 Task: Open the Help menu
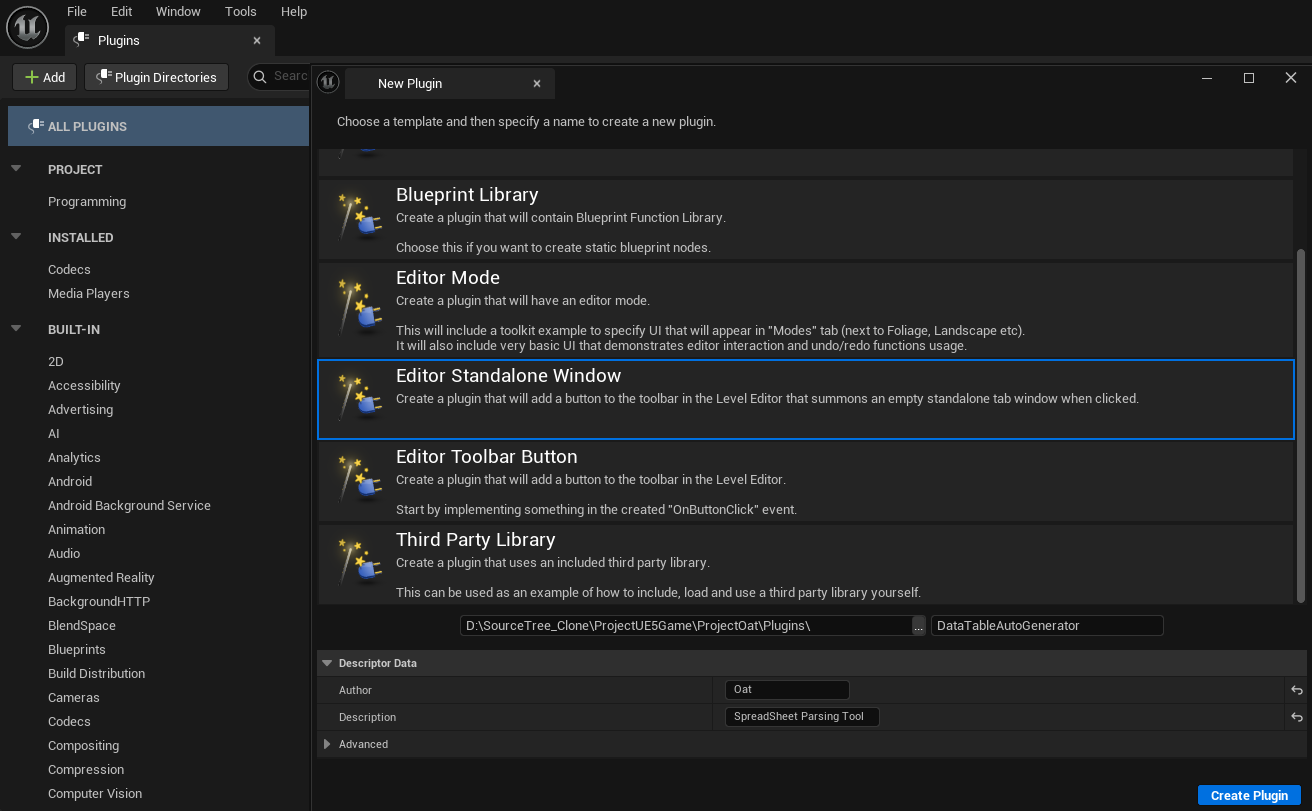(x=294, y=11)
